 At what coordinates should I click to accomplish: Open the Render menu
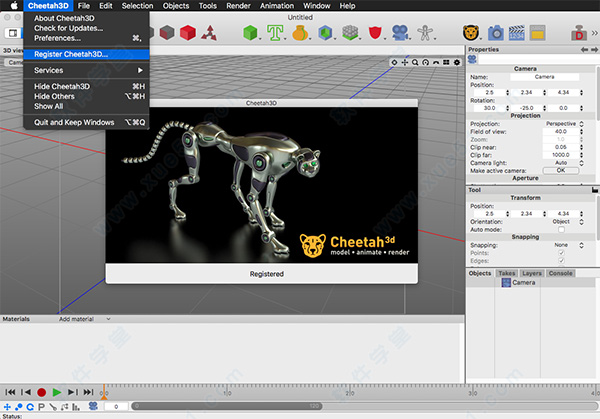[238, 6]
